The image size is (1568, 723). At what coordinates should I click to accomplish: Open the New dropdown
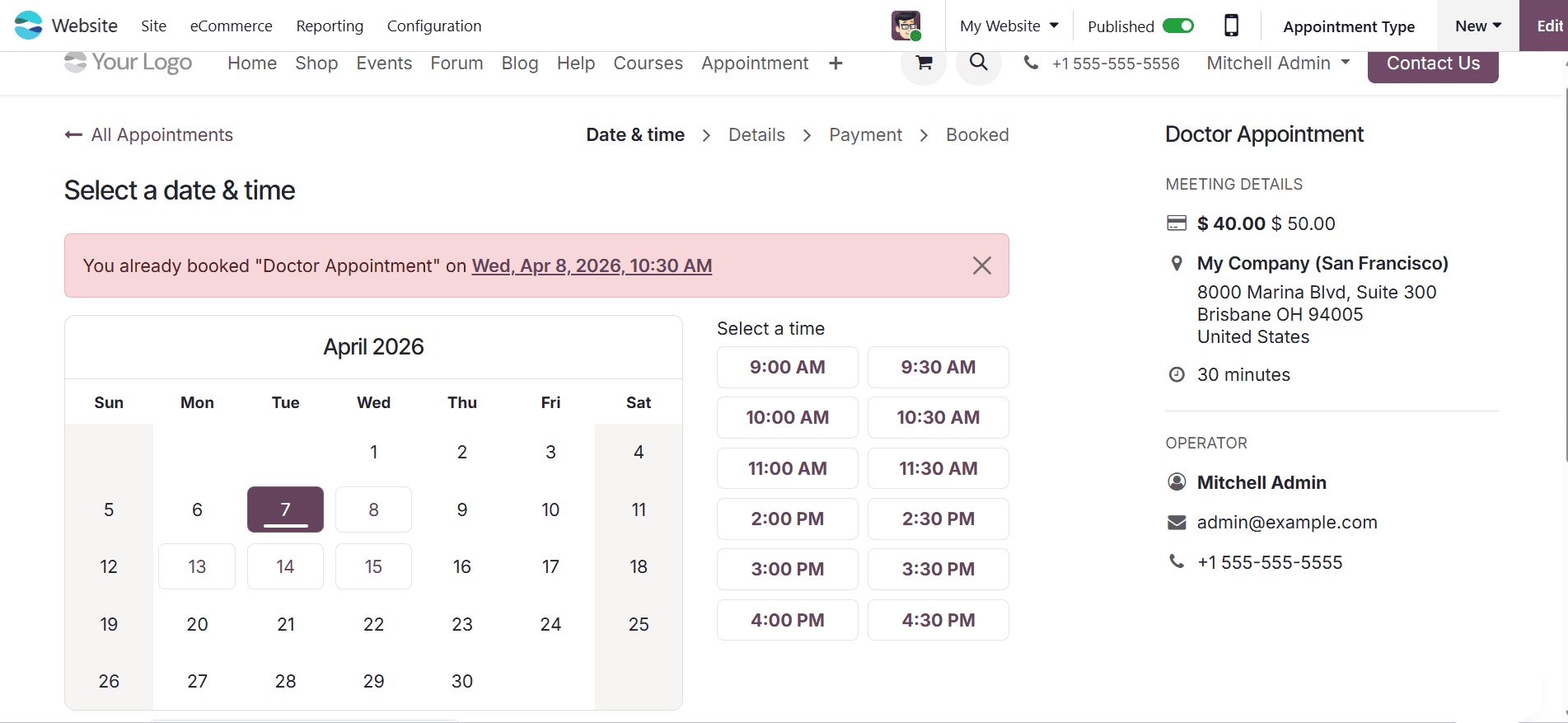(1478, 26)
